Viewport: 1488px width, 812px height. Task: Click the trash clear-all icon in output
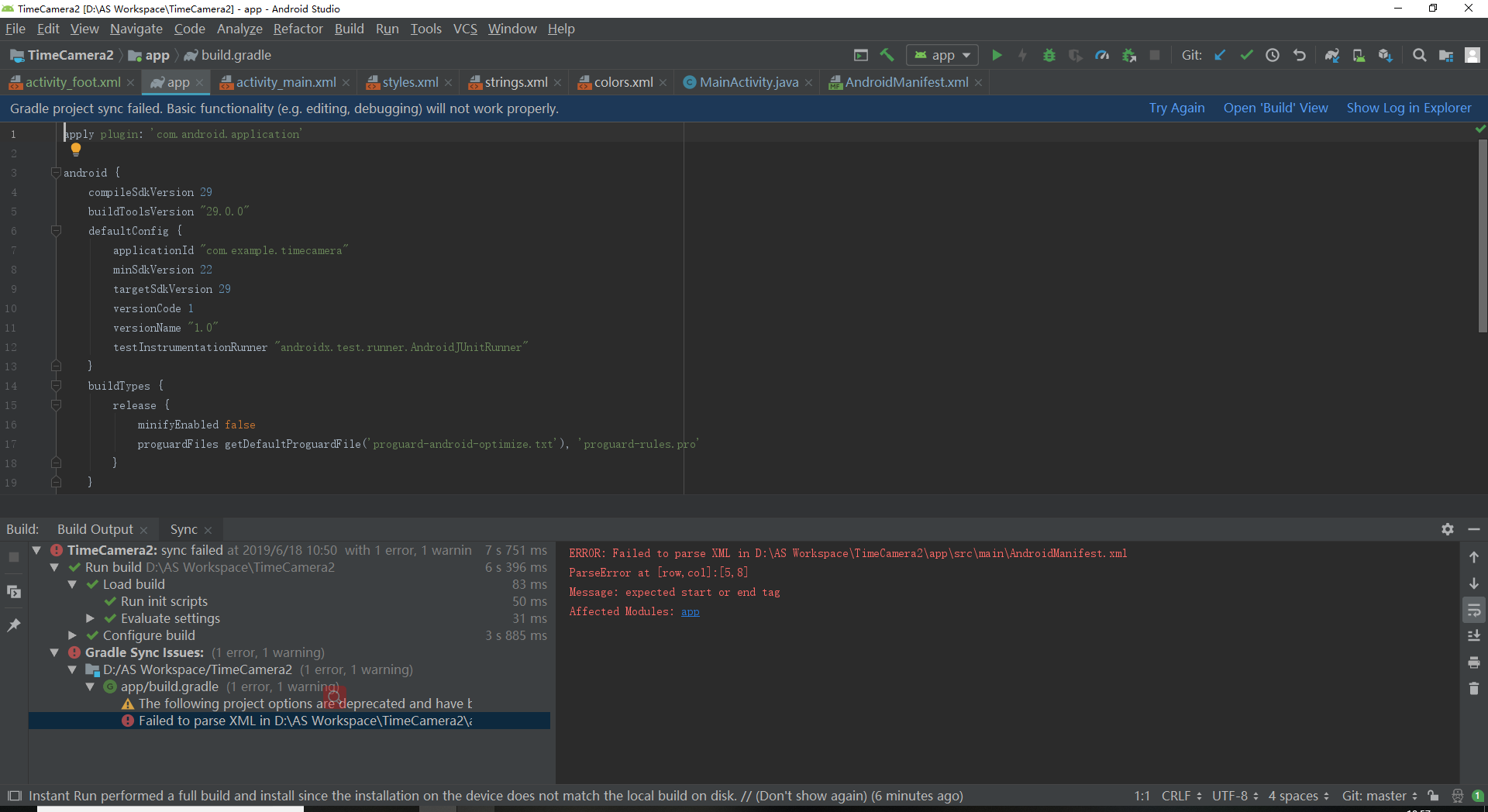coord(1474,688)
